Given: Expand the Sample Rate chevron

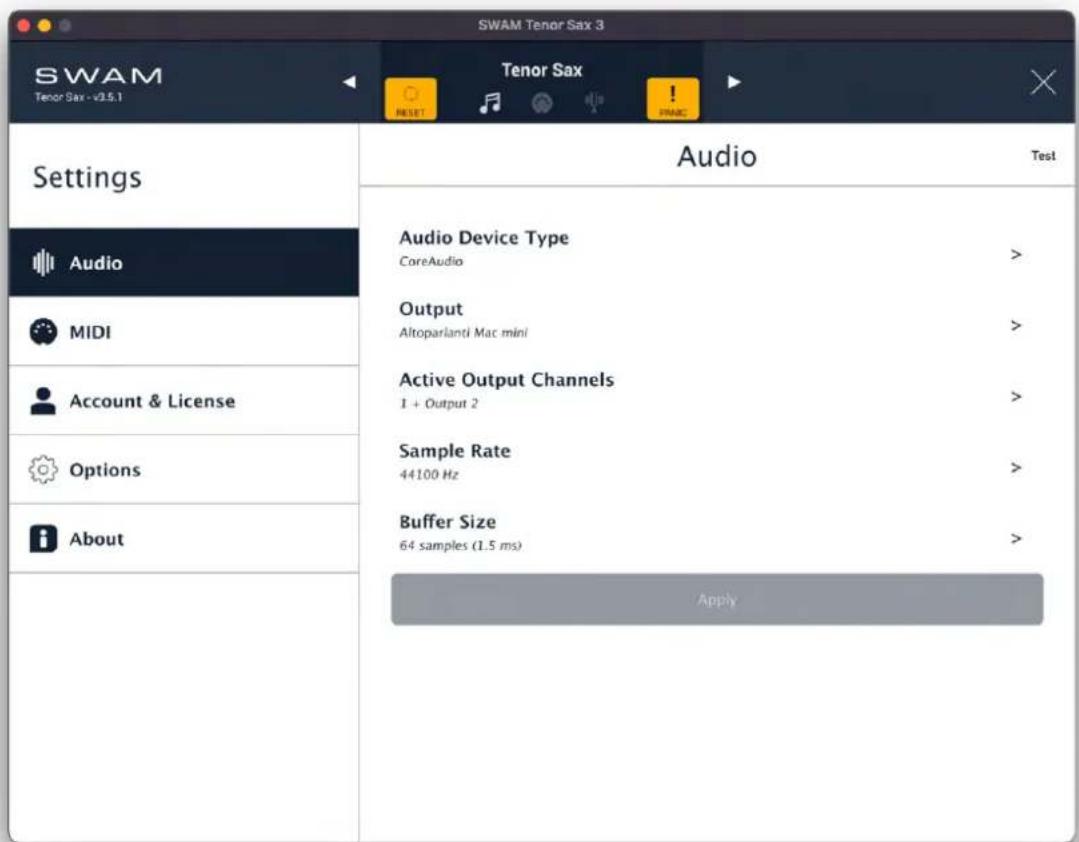Looking at the screenshot, I should (1016, 468).
